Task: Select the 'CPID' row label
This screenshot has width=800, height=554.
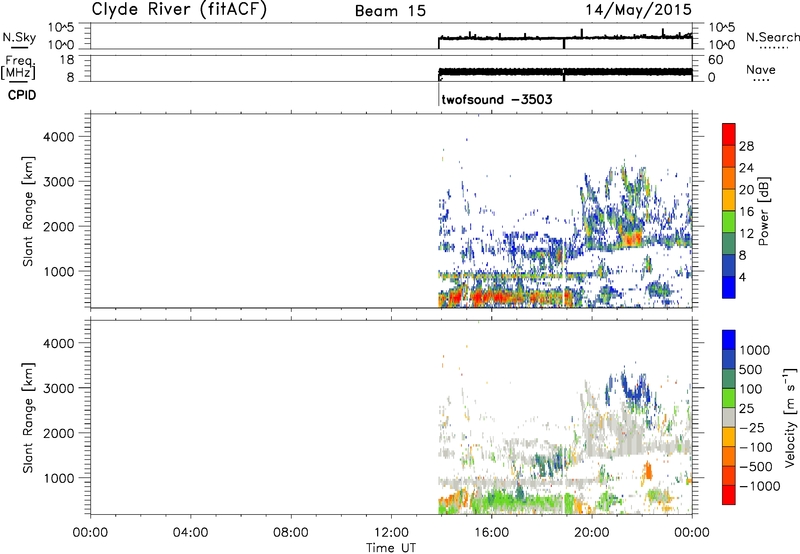Action: pyautogui.click(x=22, y=95)
